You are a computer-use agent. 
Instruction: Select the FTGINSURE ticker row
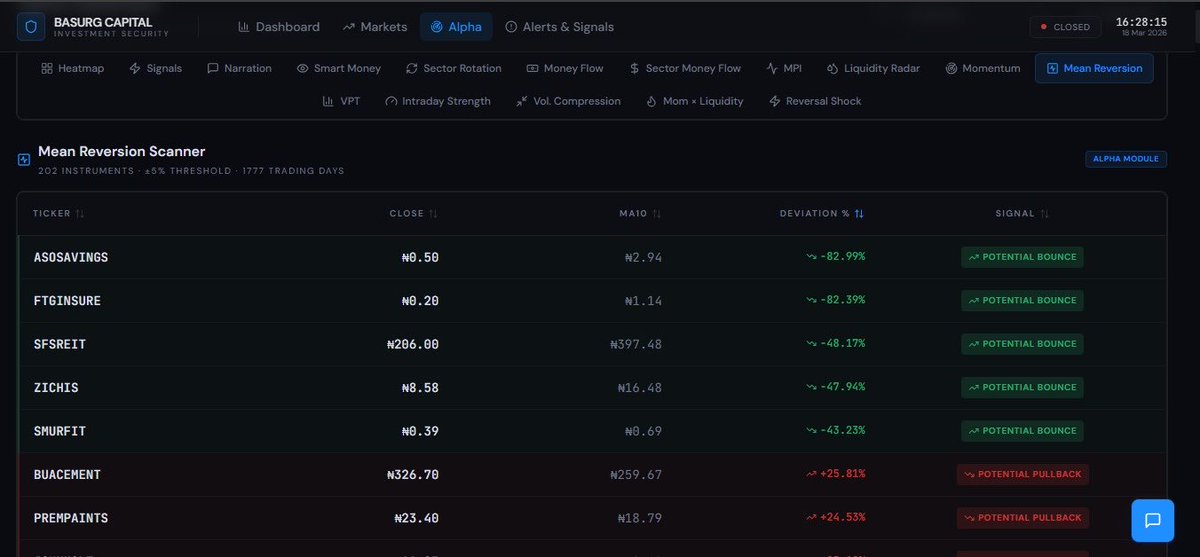(x=592, y=301)
